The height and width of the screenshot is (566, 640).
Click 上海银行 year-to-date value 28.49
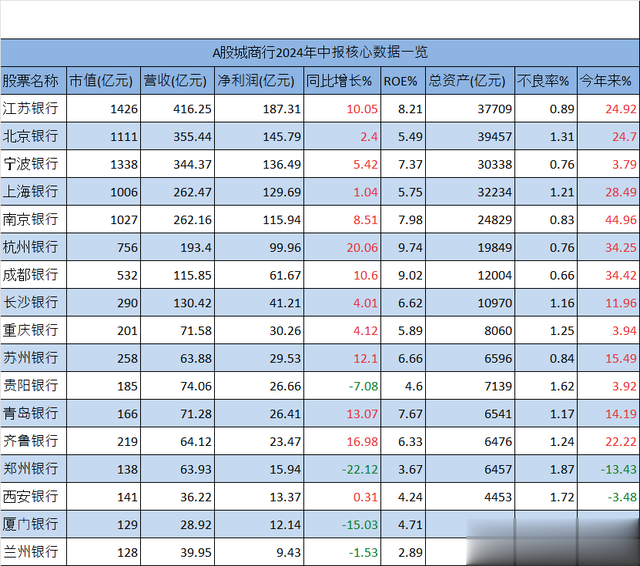621,192
